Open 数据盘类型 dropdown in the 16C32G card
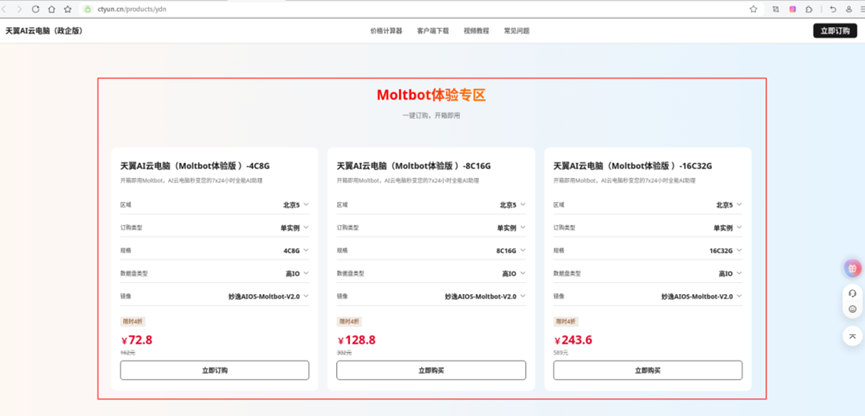 coord(648,274)
